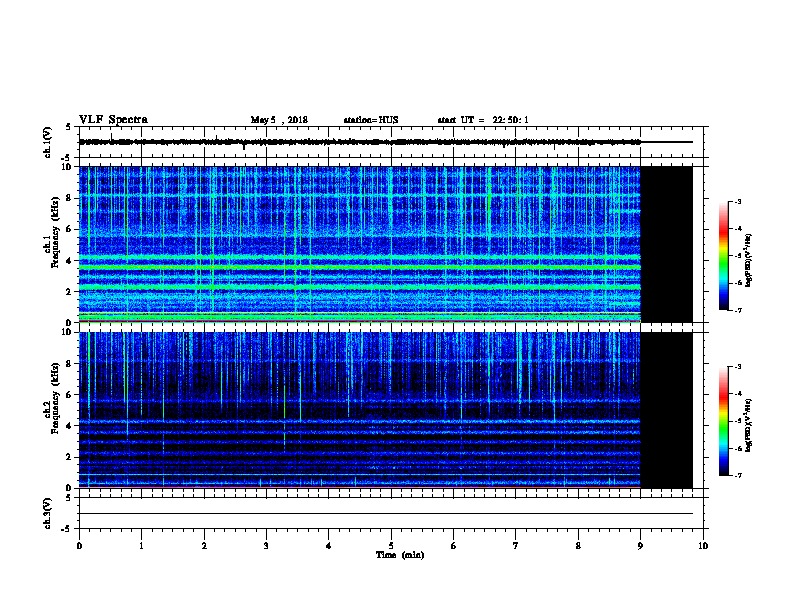Click the "8" kHz tick of ch.2 frequency axis
This screenshot has width=792, height=612.
(x=69, y=364)
